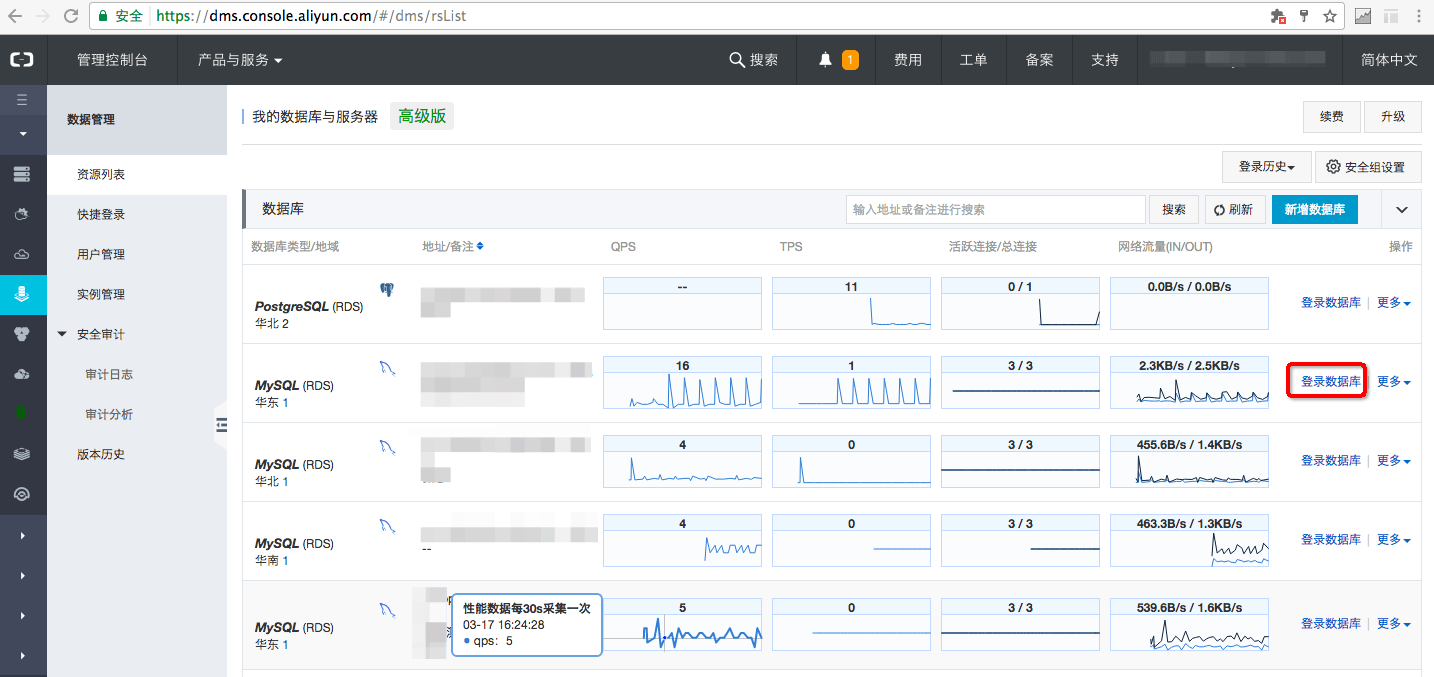Click the MySQL dolphin icon in 华南 1 row
Screen dimensions: 1434x677
(387, 526)
